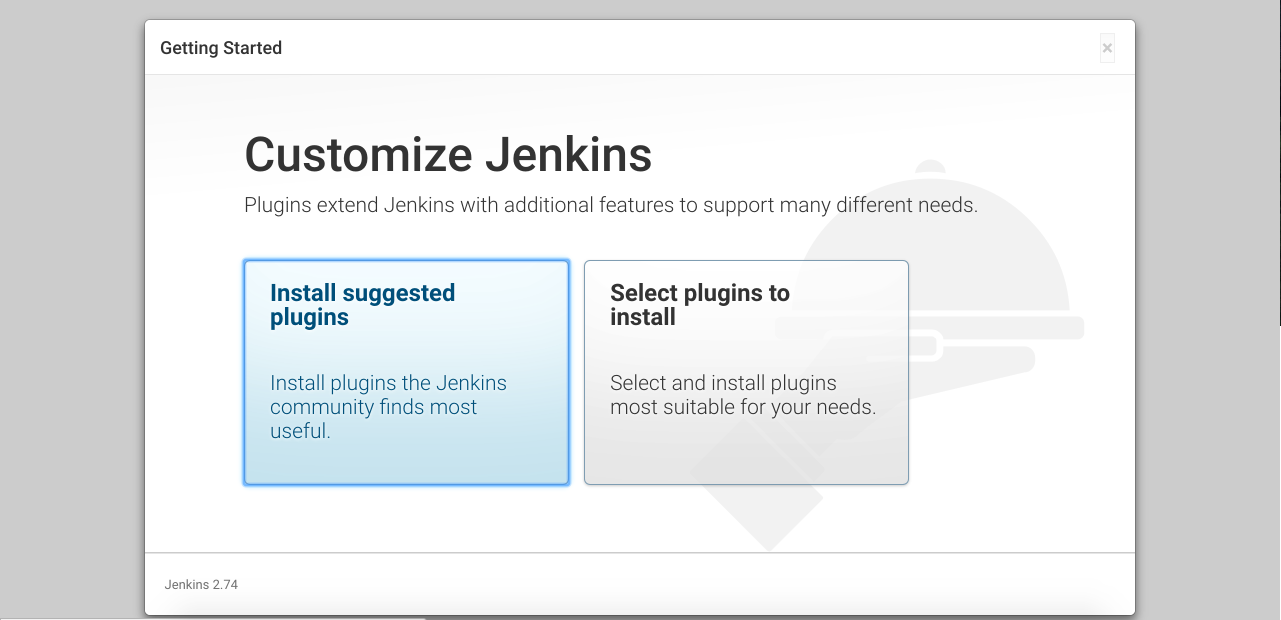Viewport: 1281px width, 620px height.
Task: Click the knob atop the cloche watermark
Action: coord(931,167)
